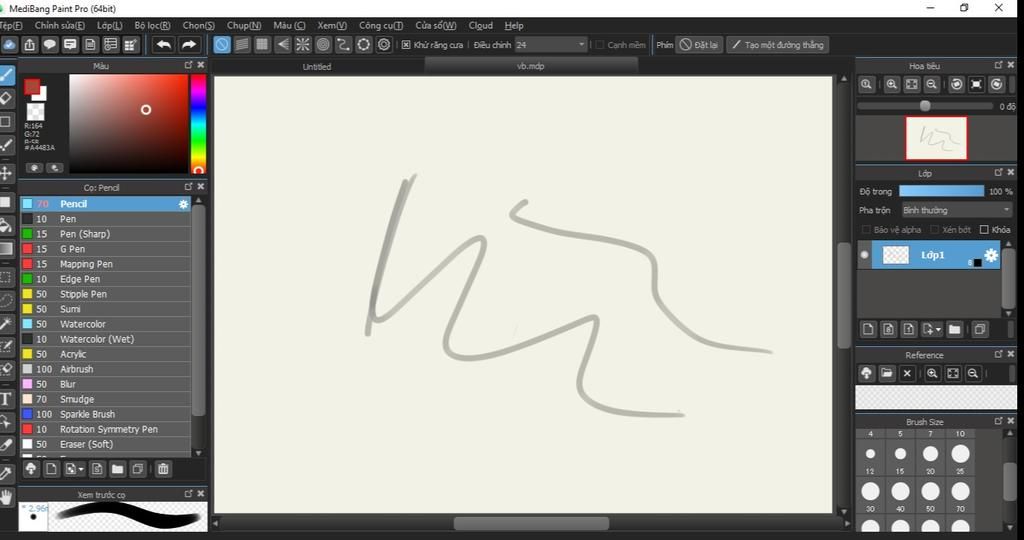Select the Bucket fill tool

(x=7, y=225)
